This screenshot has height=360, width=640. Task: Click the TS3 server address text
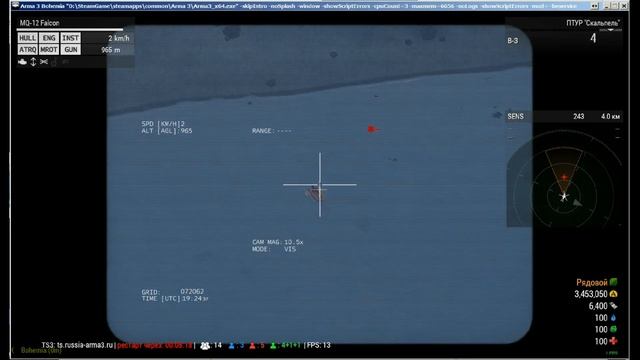[x=77, y=345]
